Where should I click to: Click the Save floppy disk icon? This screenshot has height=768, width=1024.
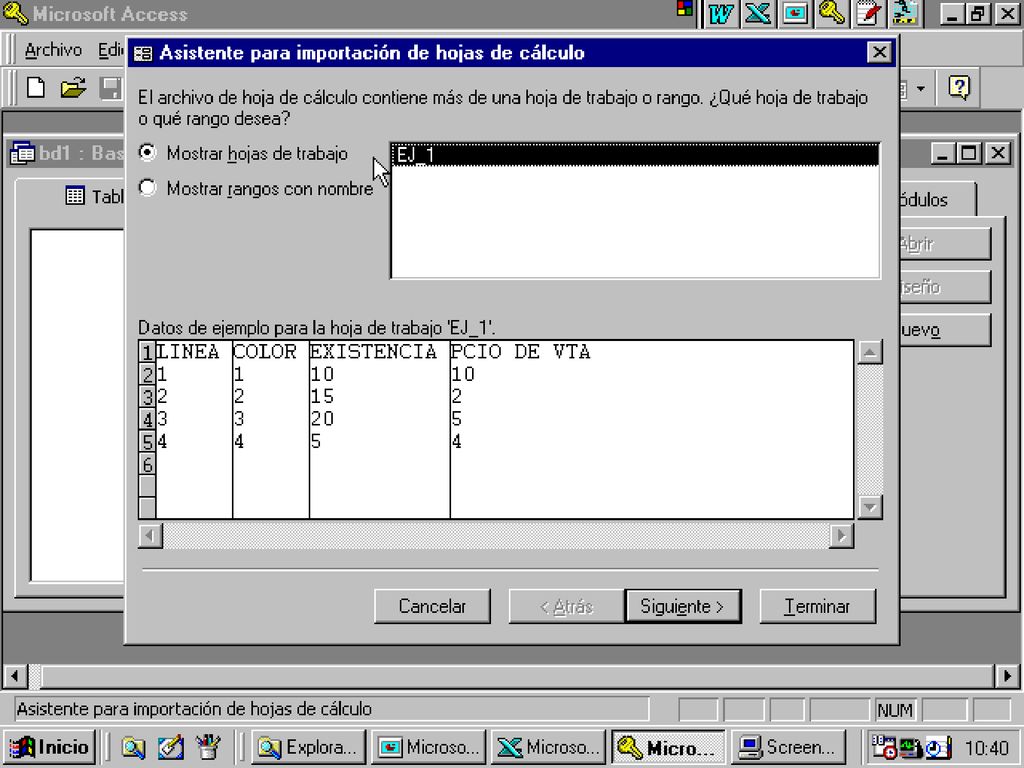(111, 88)
